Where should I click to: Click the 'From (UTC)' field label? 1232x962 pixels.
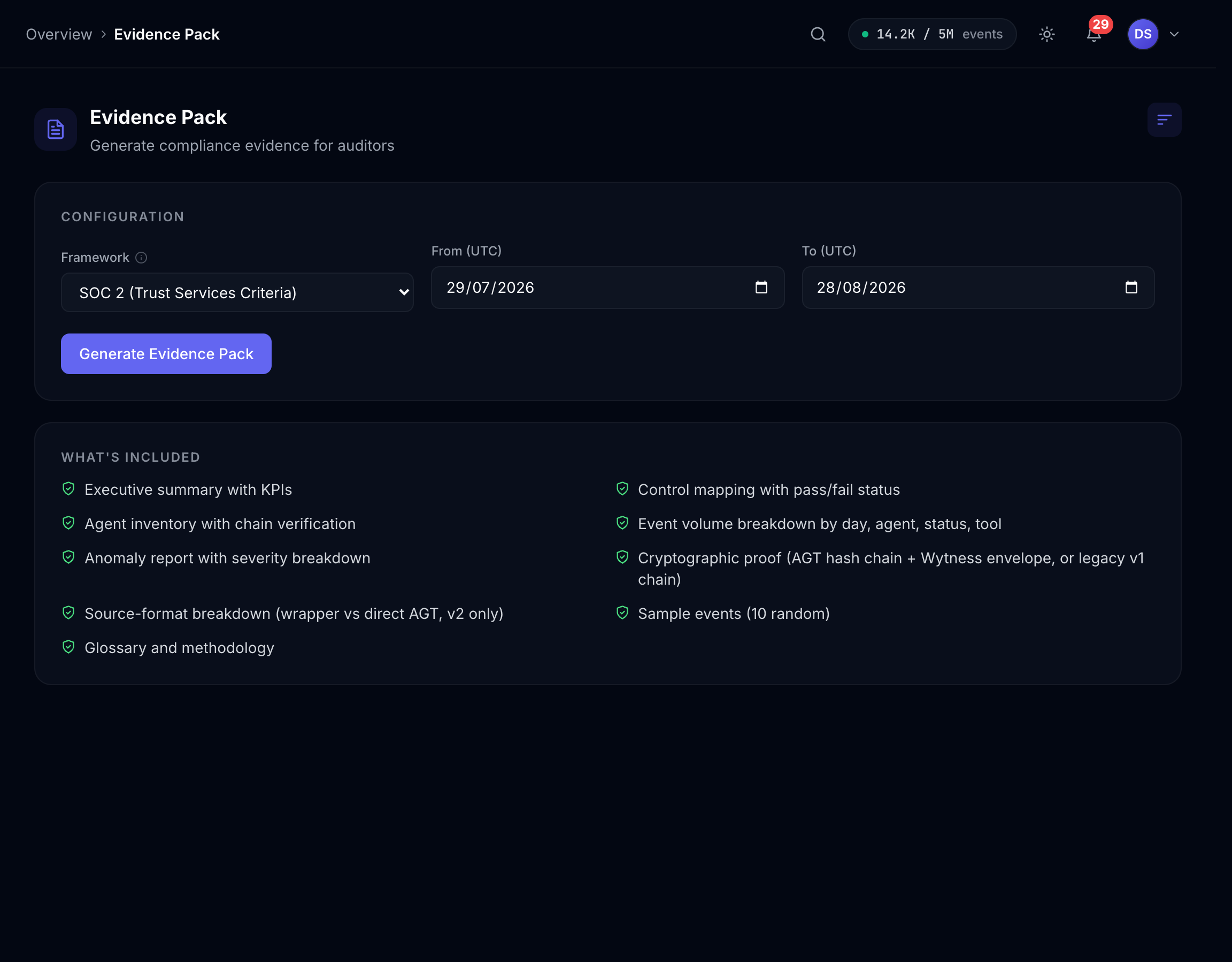point(466,251)
